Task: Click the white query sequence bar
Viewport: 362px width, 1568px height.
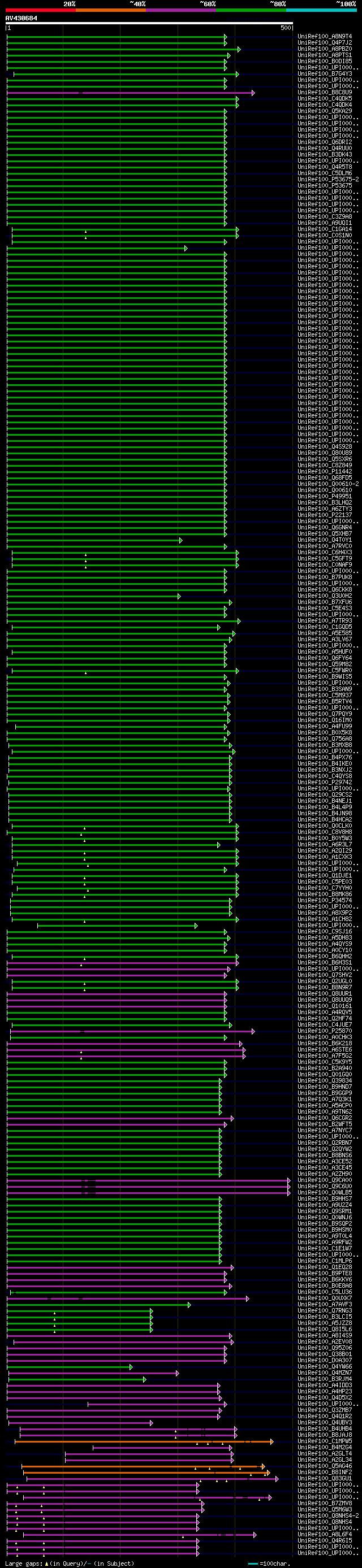Action: pyautogui.click(x=149, y=23)
